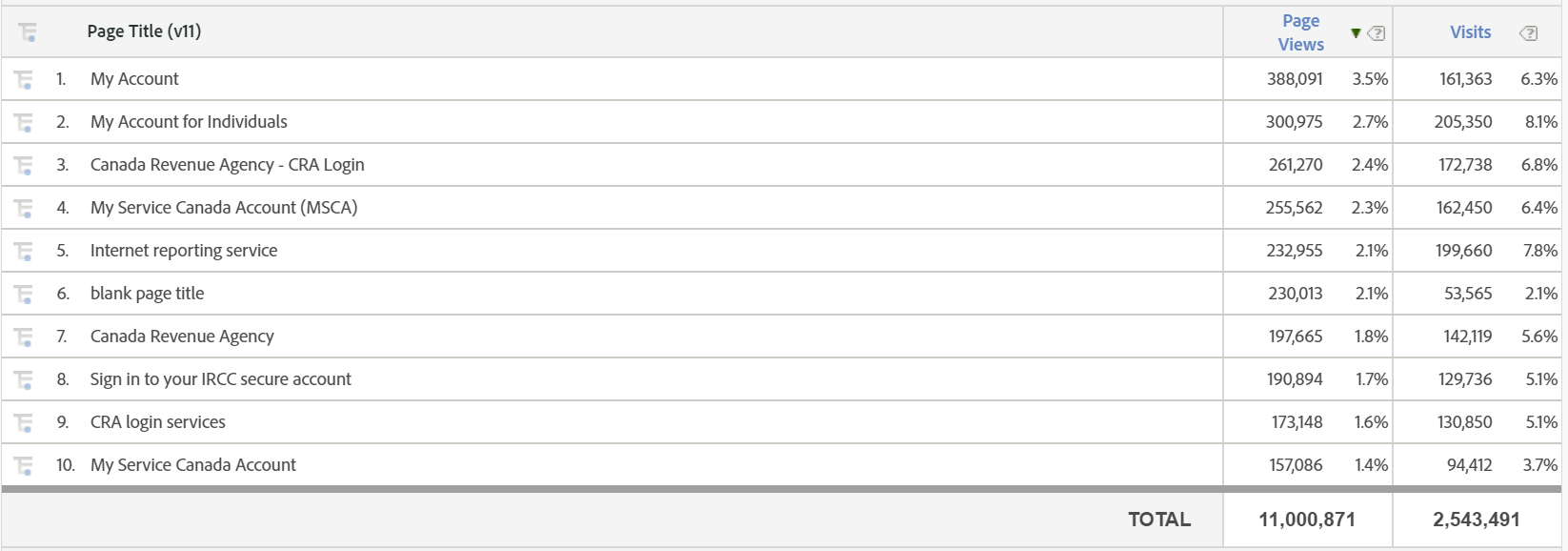Image resolution: width=1568 pixels, height=551 pixels.
Task: Expand breakdown for row 10 My Service Canada Account
Action: (24, 465)
